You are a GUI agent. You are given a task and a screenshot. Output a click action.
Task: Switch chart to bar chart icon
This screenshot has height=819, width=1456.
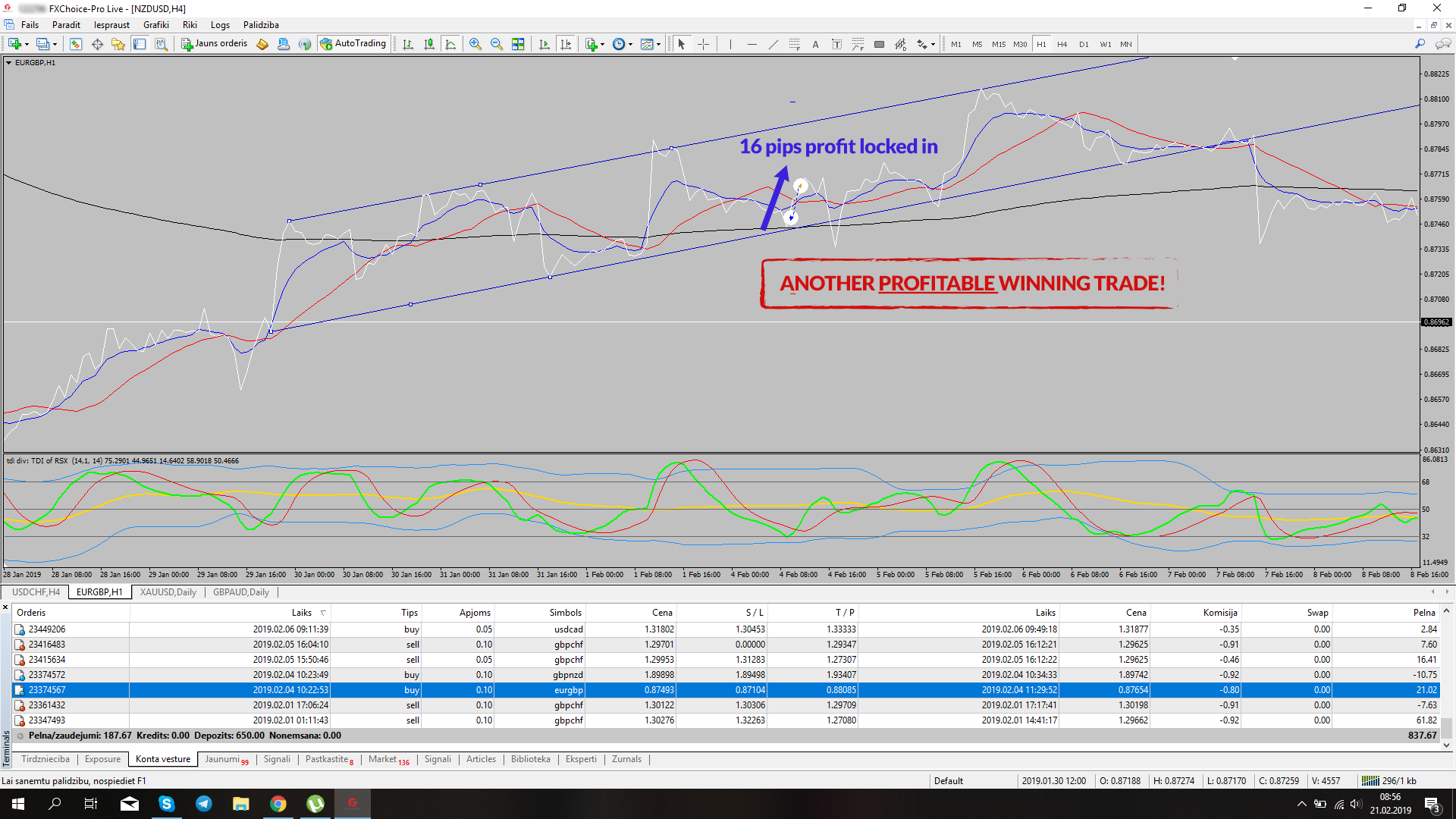point(408,44)
